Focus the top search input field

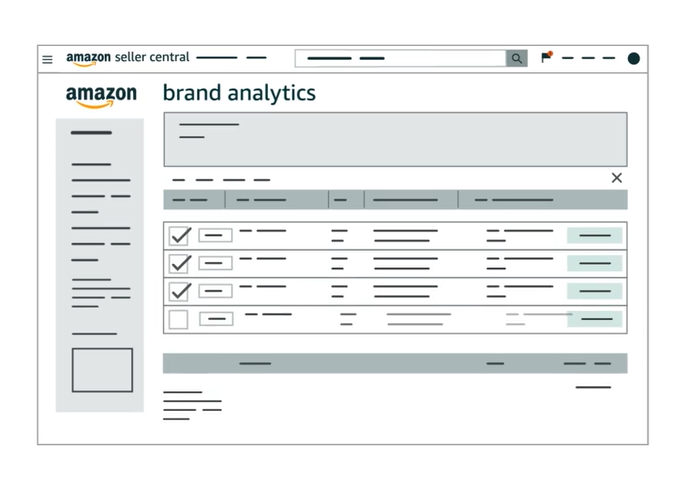pyautogui.click(x=400, y=58)
